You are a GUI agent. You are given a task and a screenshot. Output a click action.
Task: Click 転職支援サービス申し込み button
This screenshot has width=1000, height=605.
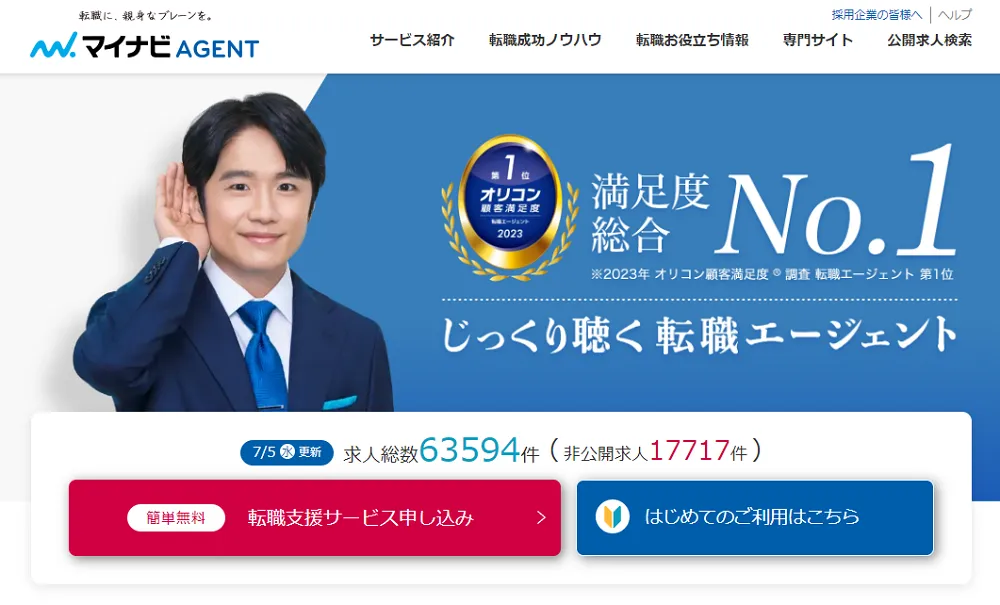tap(315, 518)
